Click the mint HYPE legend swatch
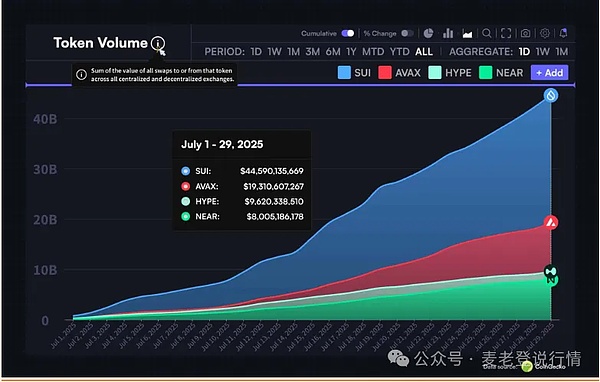The image size is (600, 382). click(435, 73)
